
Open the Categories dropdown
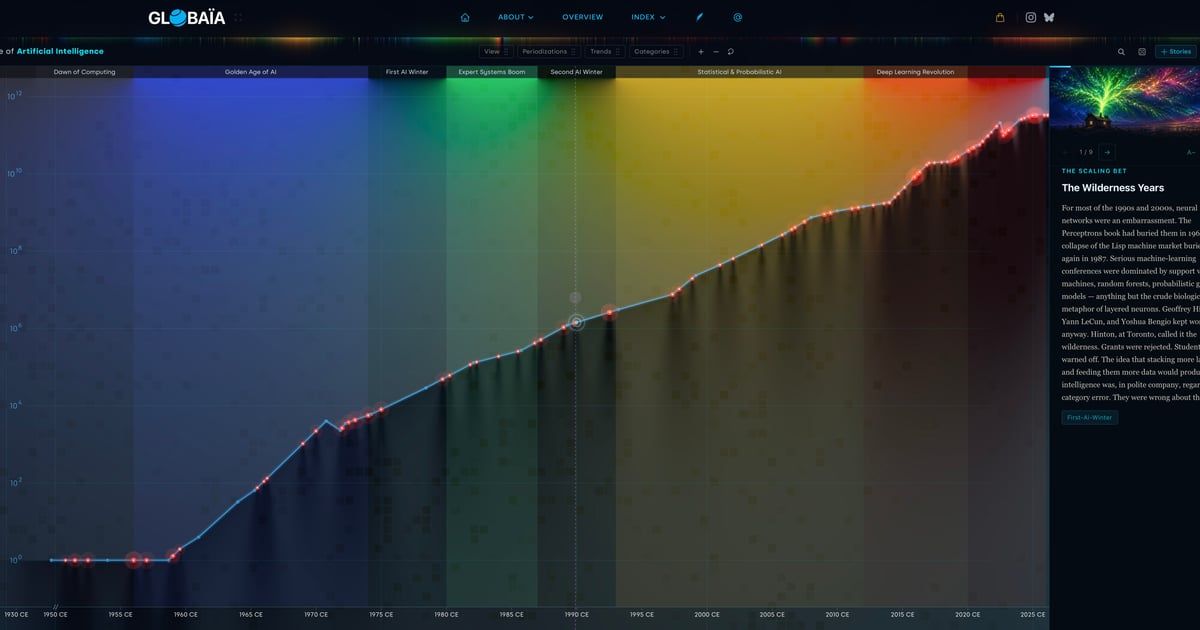click(x=656, y=51)
